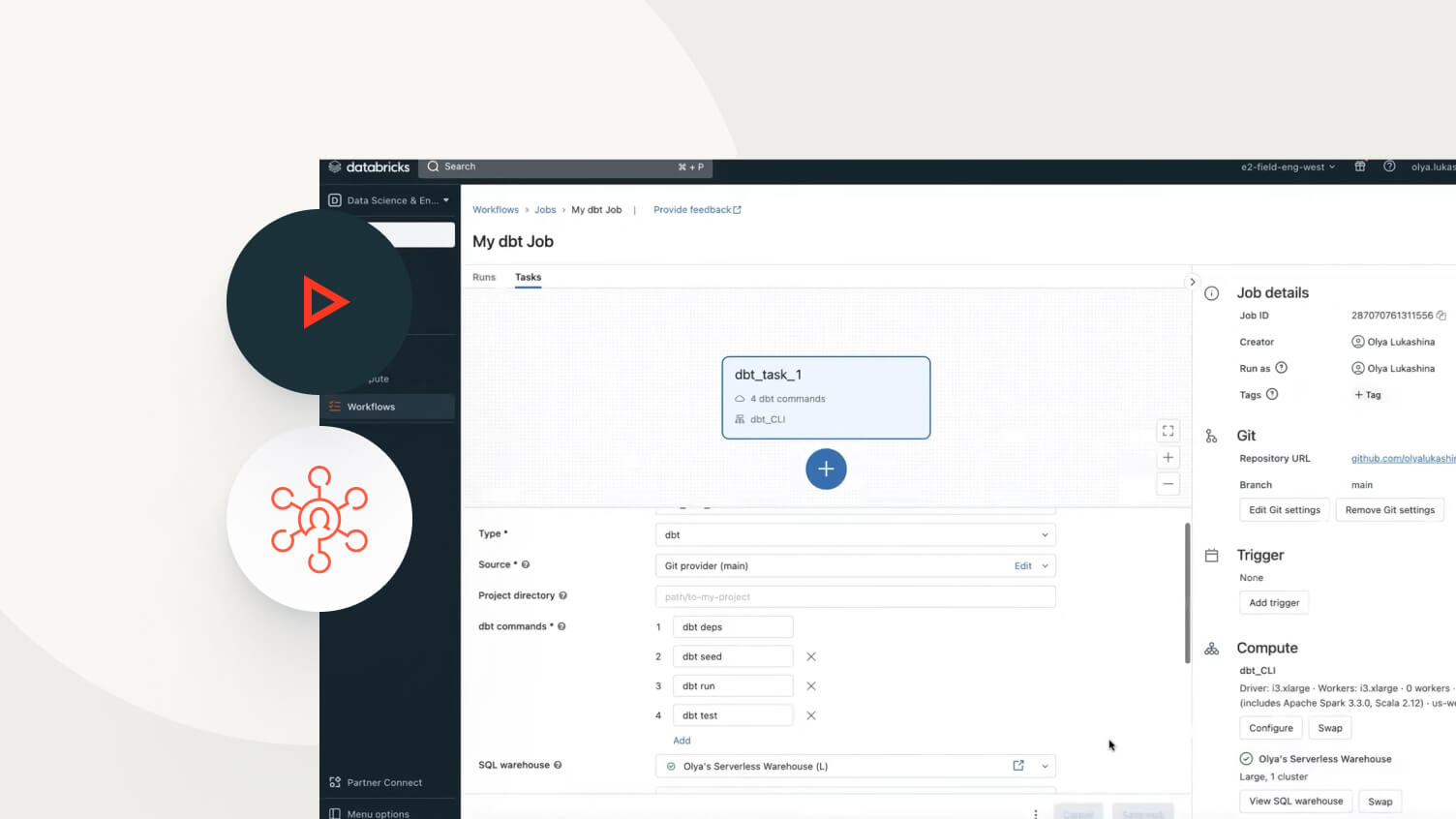Select the Tasks tab
1456x819 pixels.
click(528, 277)
